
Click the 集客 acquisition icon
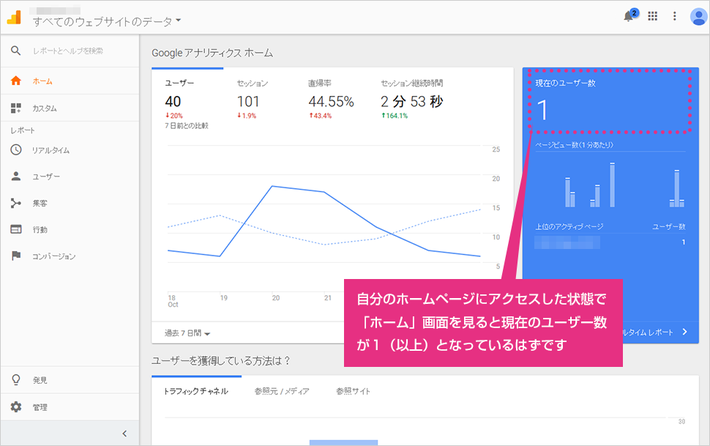16,203
